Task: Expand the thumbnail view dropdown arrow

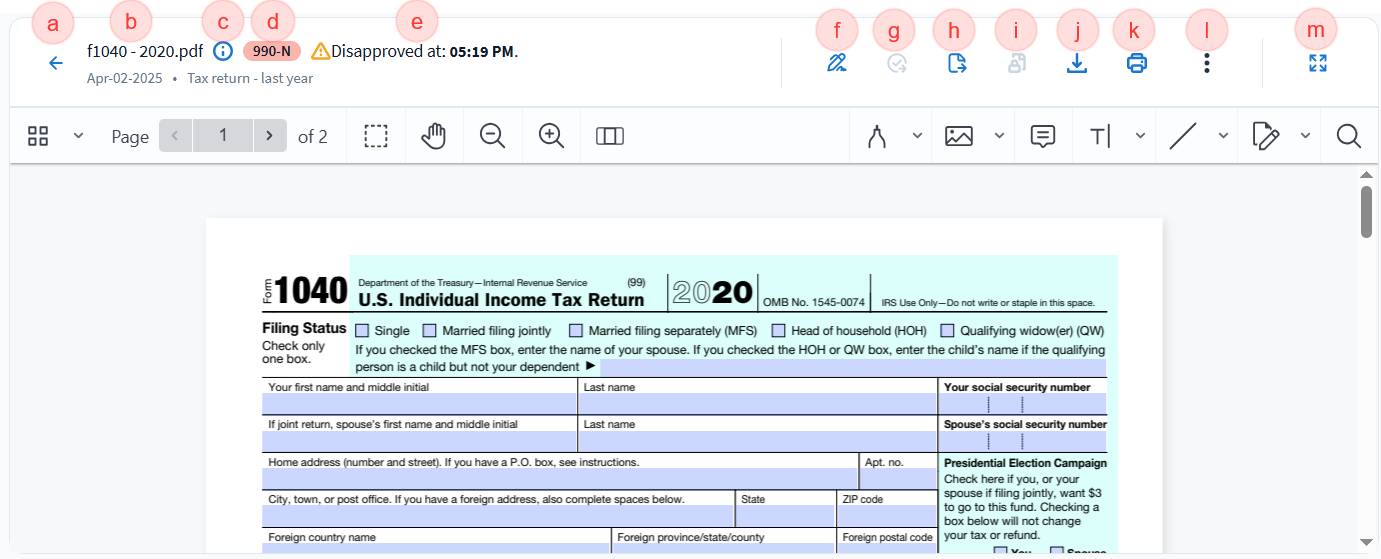Action: coord(79,136)
